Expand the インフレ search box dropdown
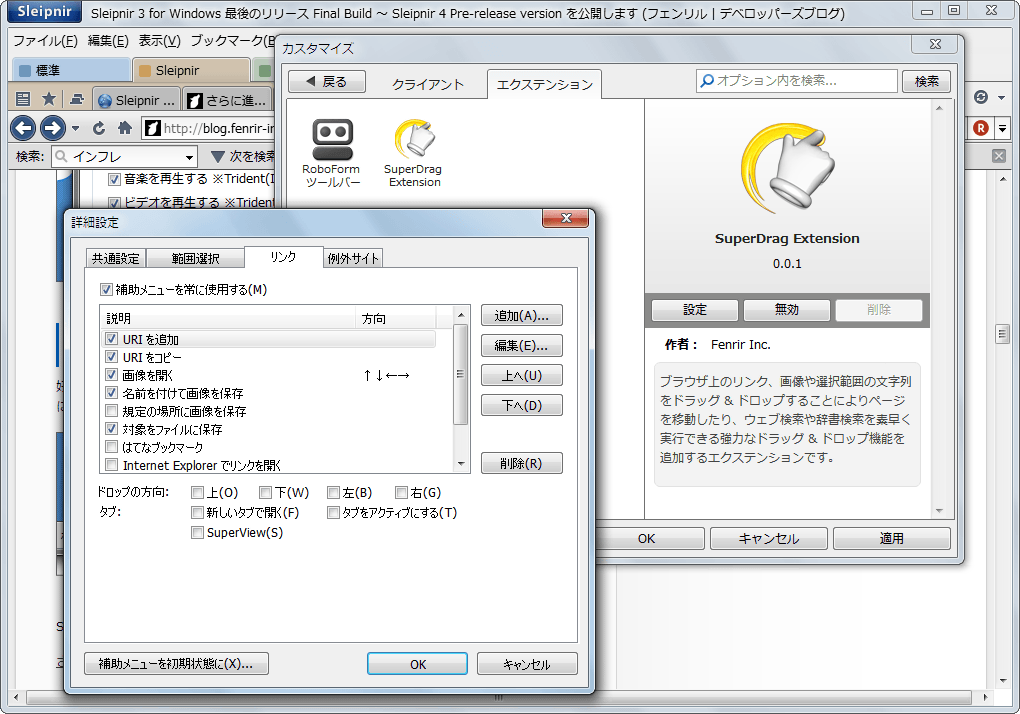 189,157
